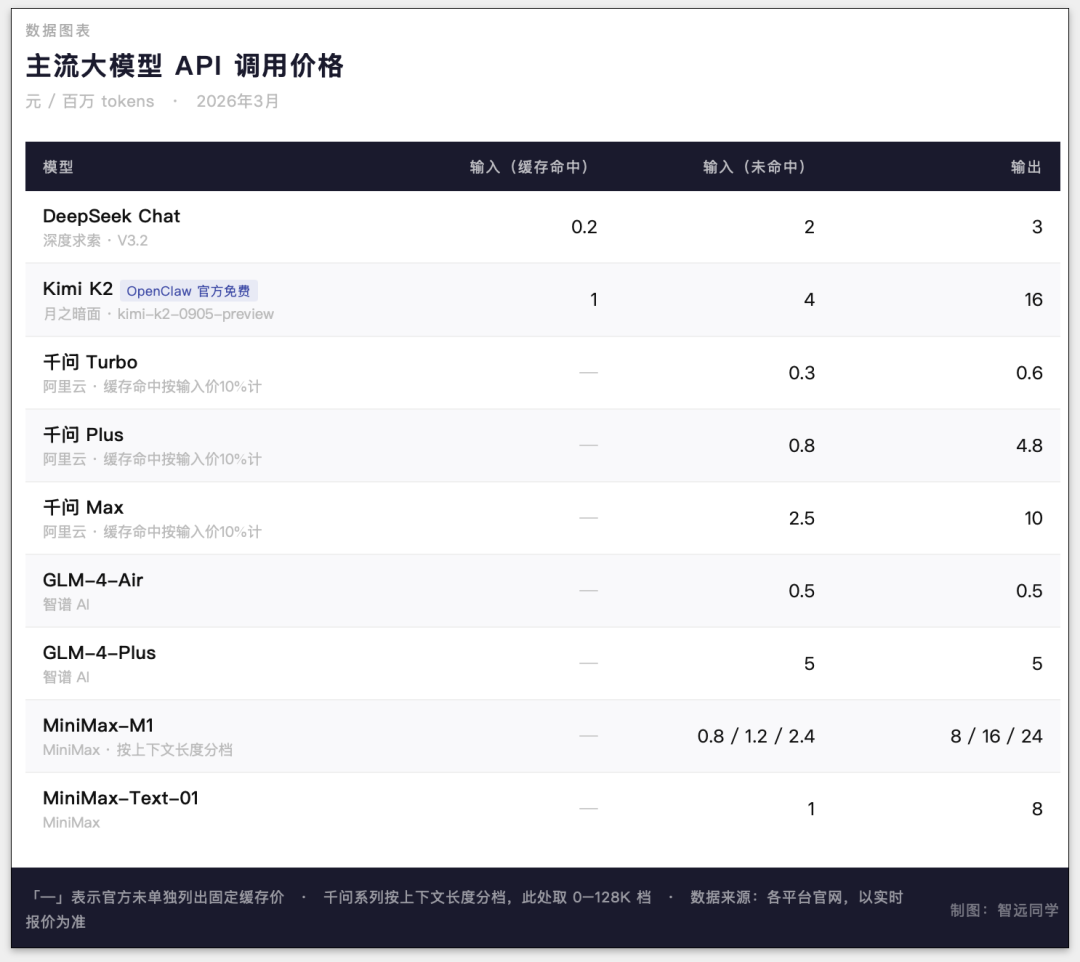Click the 输出 column header
Viewport: 1080px width, 962px height.
tap(1026, 167)
